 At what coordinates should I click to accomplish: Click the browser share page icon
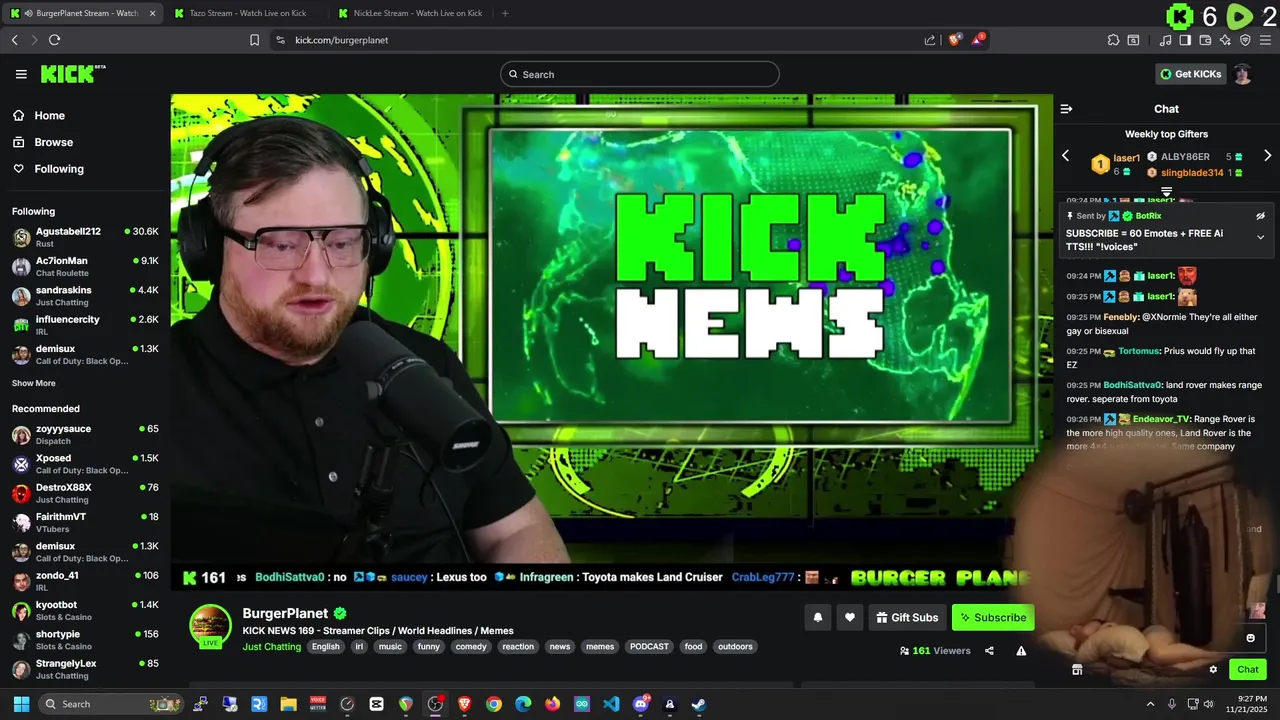click(x=930, y=40)
